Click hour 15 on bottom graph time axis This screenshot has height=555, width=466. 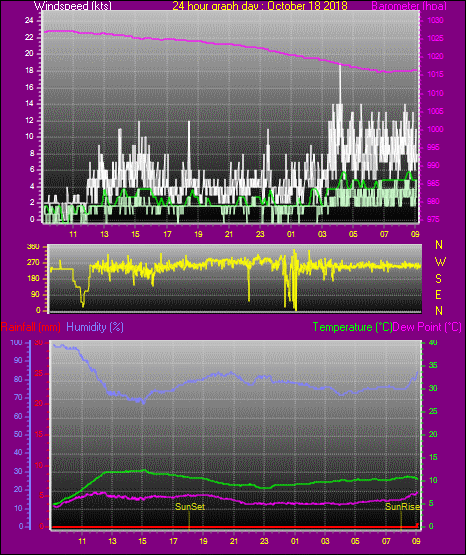(x=142, y=541)
